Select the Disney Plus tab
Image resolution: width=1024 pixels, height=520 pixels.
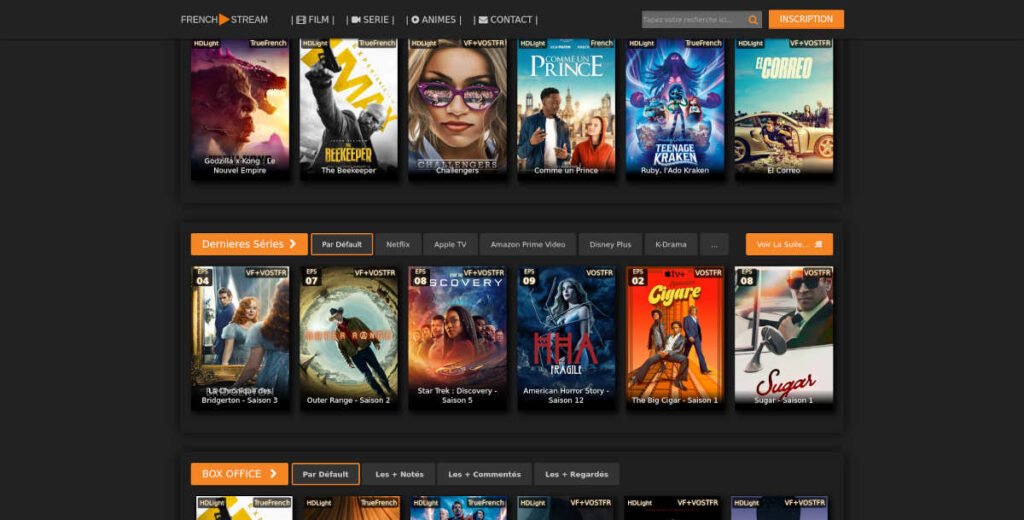pyautogui.click(x=610, y=244)
